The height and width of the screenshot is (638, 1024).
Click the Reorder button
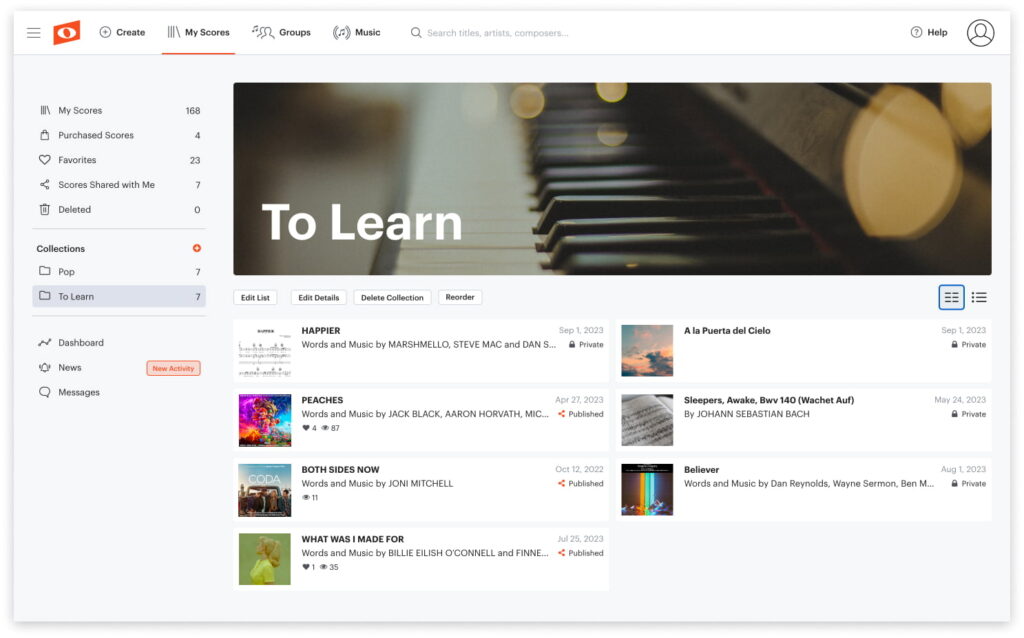pyautogui.click(x=459, y=297)
